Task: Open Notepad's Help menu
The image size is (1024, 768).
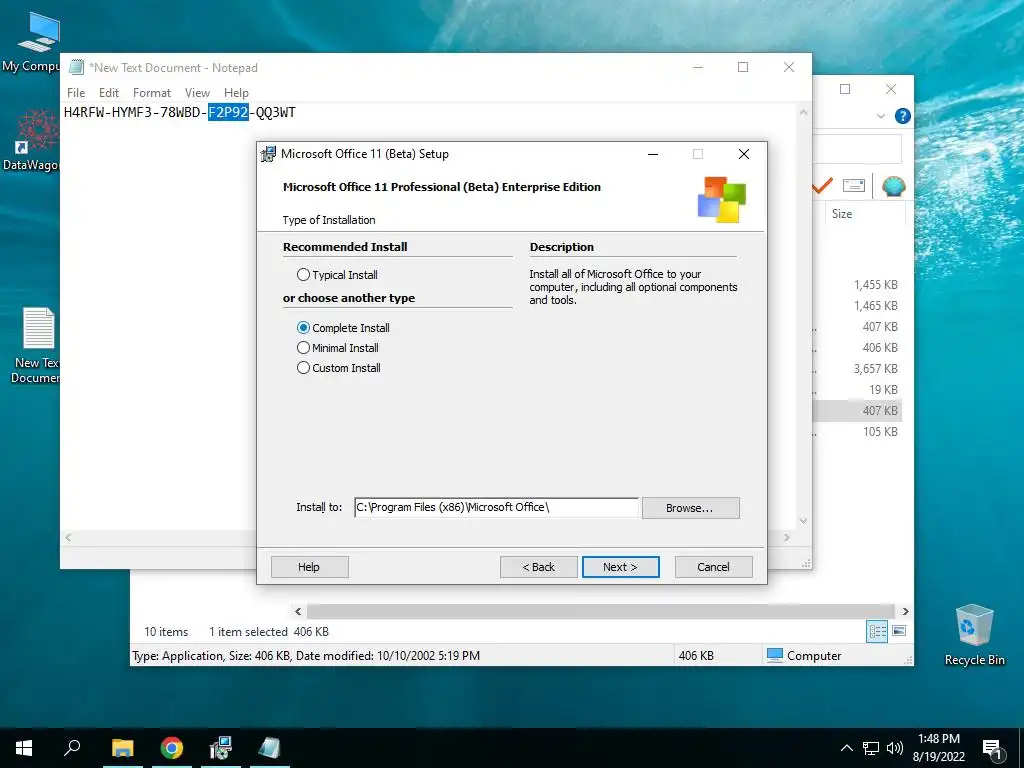Action: (236, 93)
